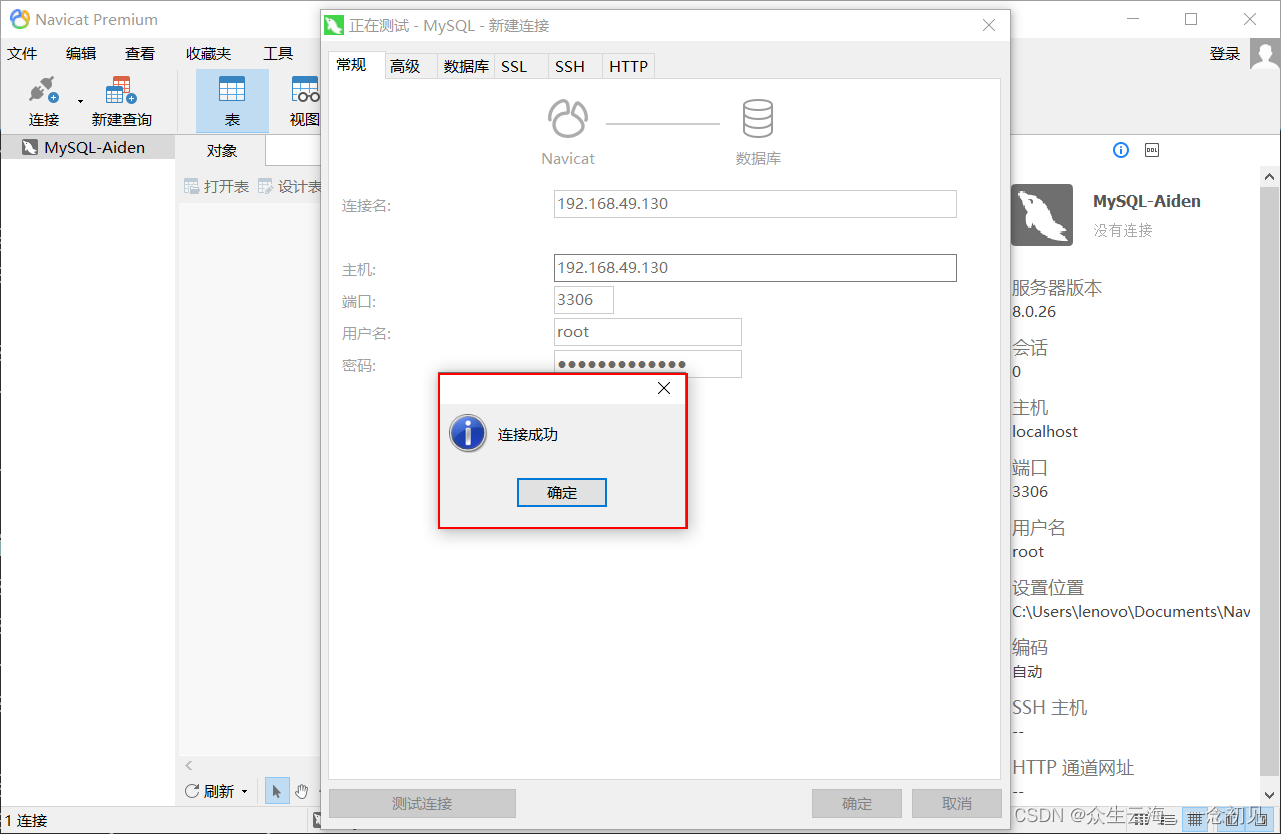Image resolution: width=1281 pixels, height=834 pixels.
Task: Click 'localhost' host value in info panel
Action: point(1045,432)
